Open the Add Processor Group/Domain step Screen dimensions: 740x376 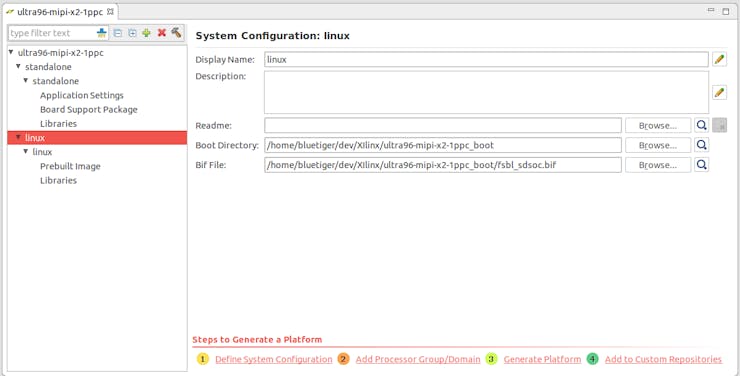pyautogui.click(x=418, y=359)
